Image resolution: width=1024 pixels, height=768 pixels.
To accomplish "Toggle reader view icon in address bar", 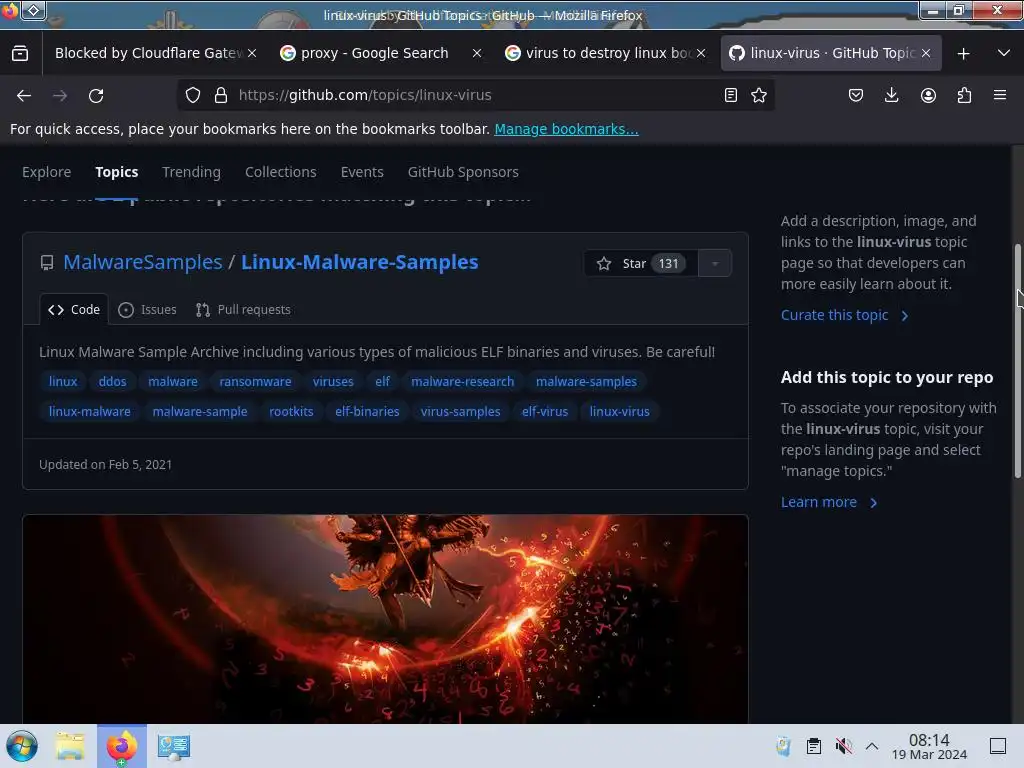I will (731, 95).
